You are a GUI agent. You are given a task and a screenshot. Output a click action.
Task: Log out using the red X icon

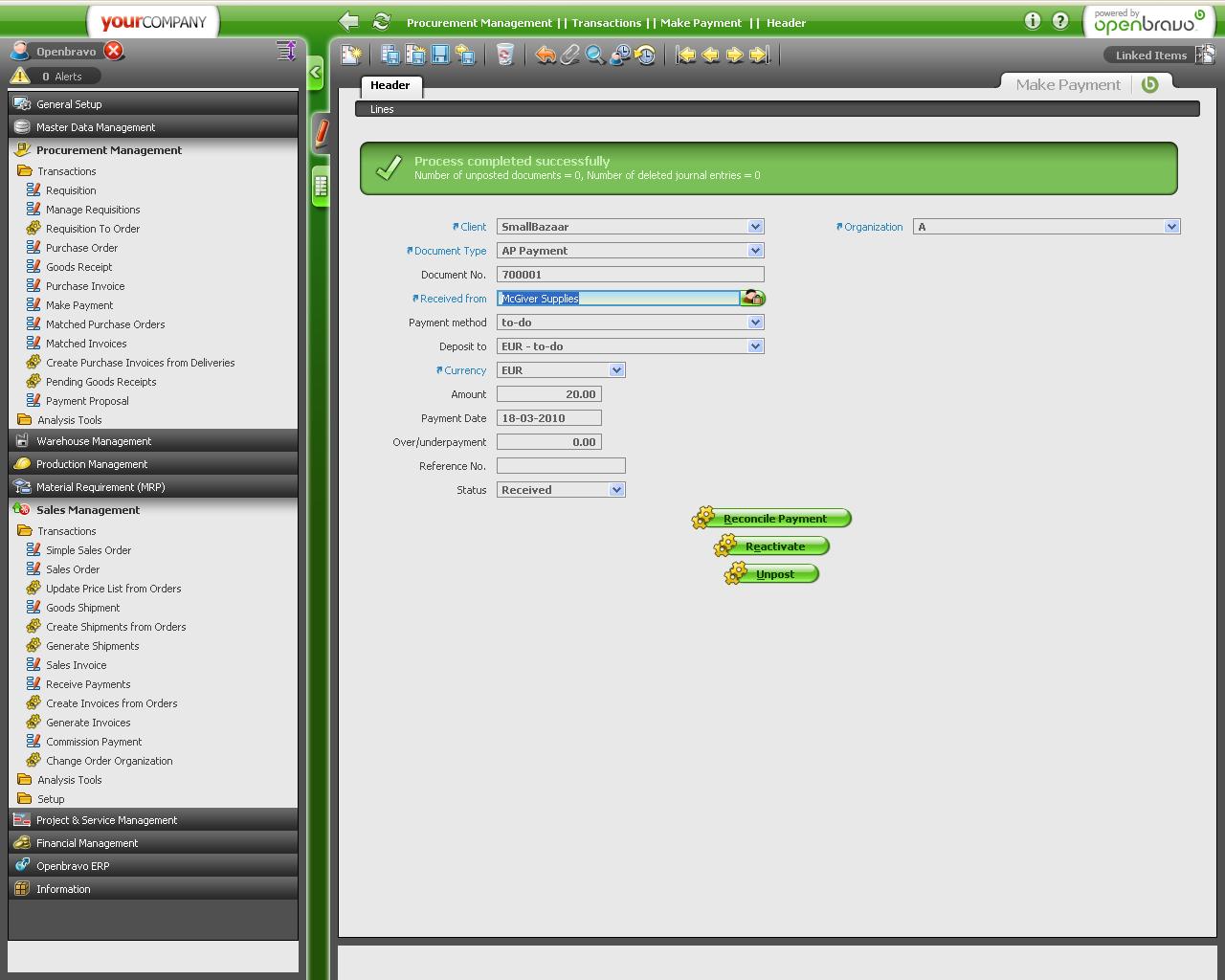click(113, 51)
